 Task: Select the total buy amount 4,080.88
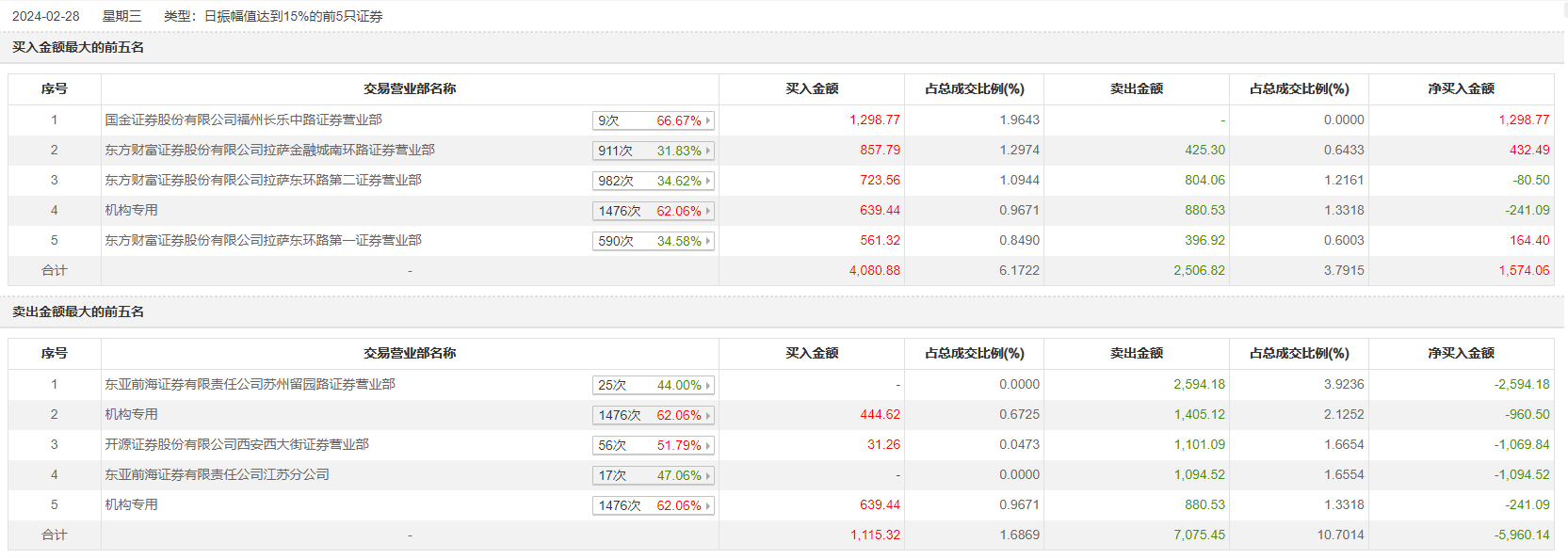coord(874,270)
